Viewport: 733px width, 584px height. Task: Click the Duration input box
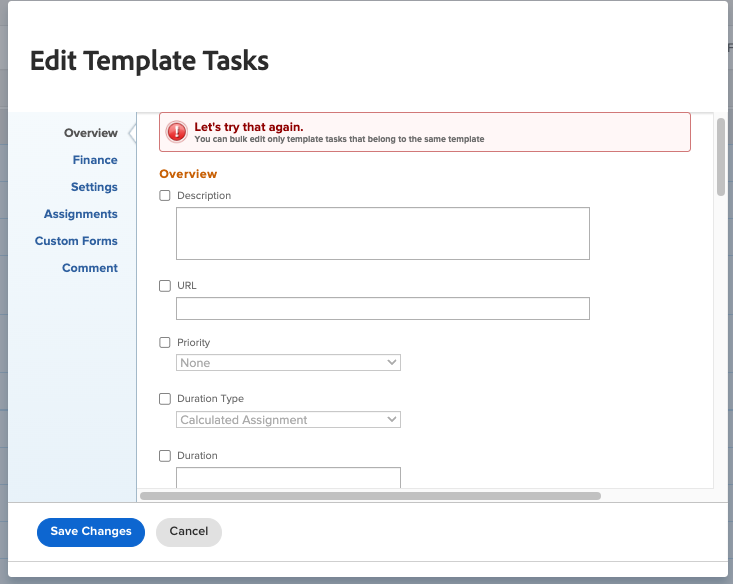coord(288,477)
